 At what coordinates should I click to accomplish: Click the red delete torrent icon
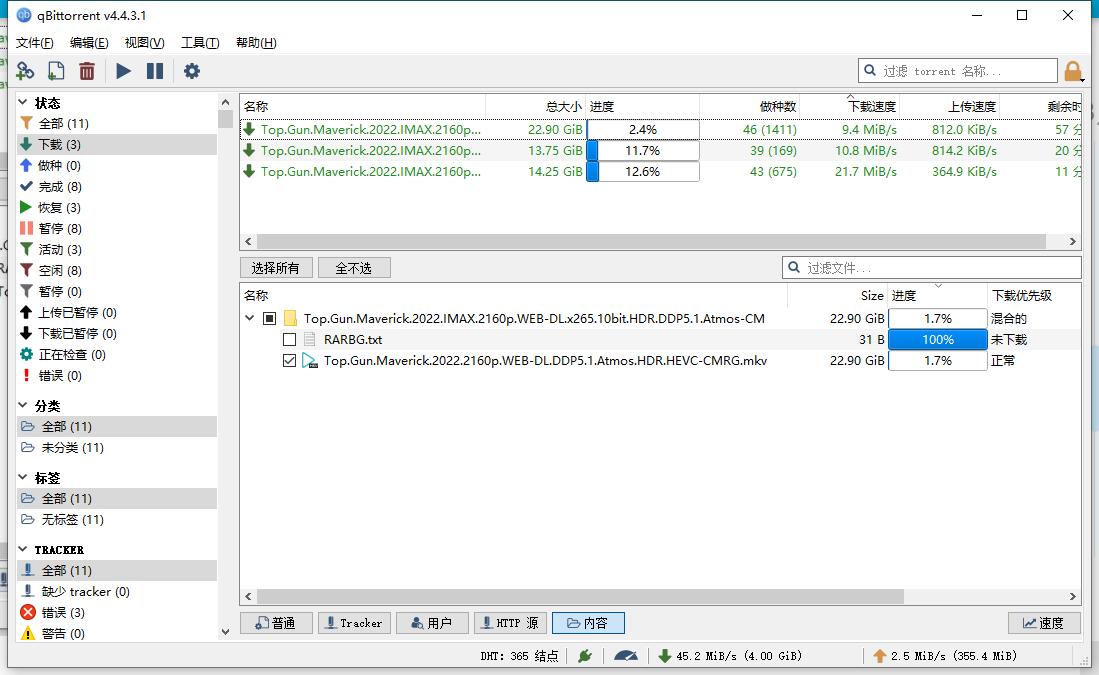click(x=87, y=71)
